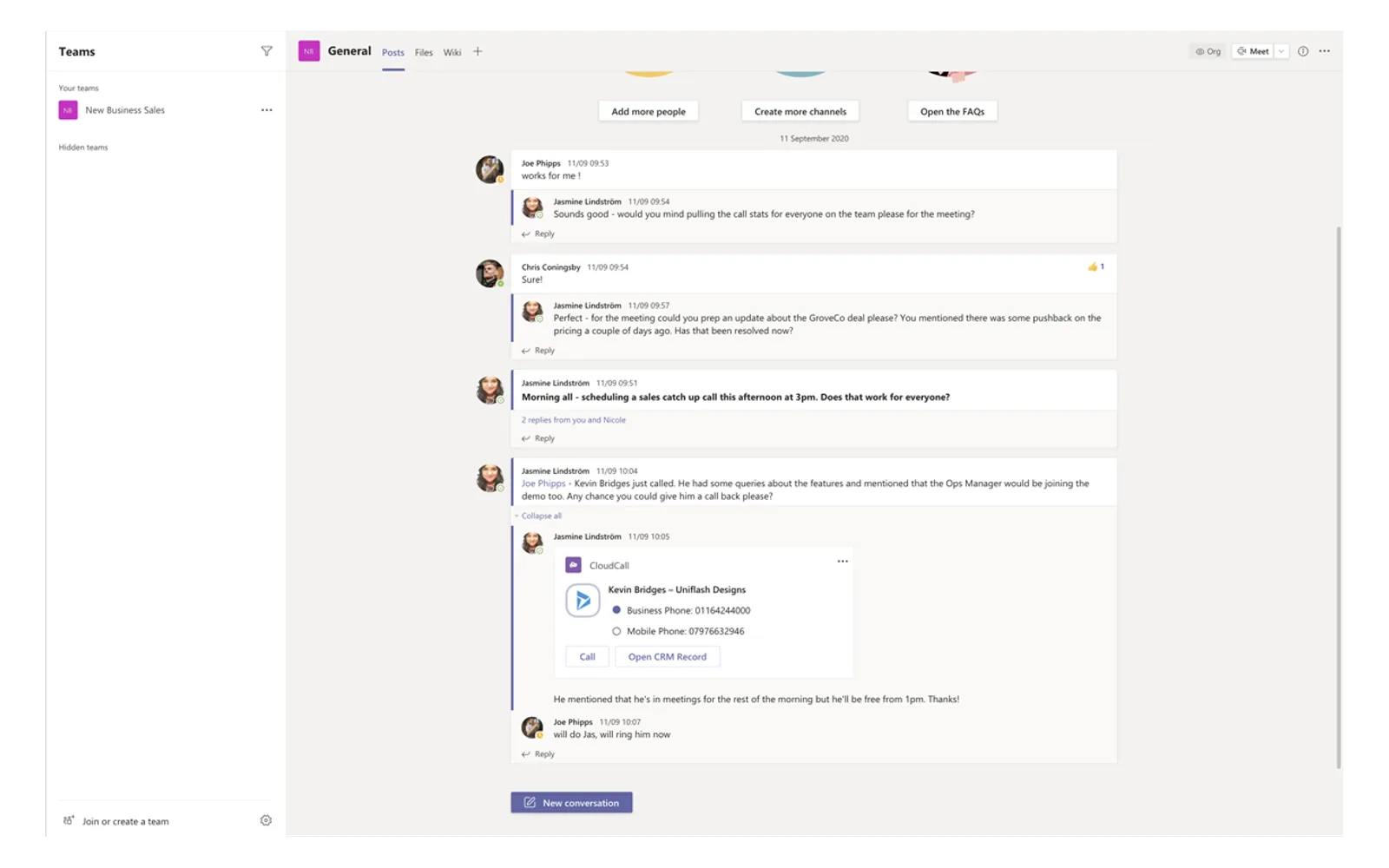Expand the Meet button dropdown arrow
The width and height of the screenshot is (1389, 868).
point(1280,51)
